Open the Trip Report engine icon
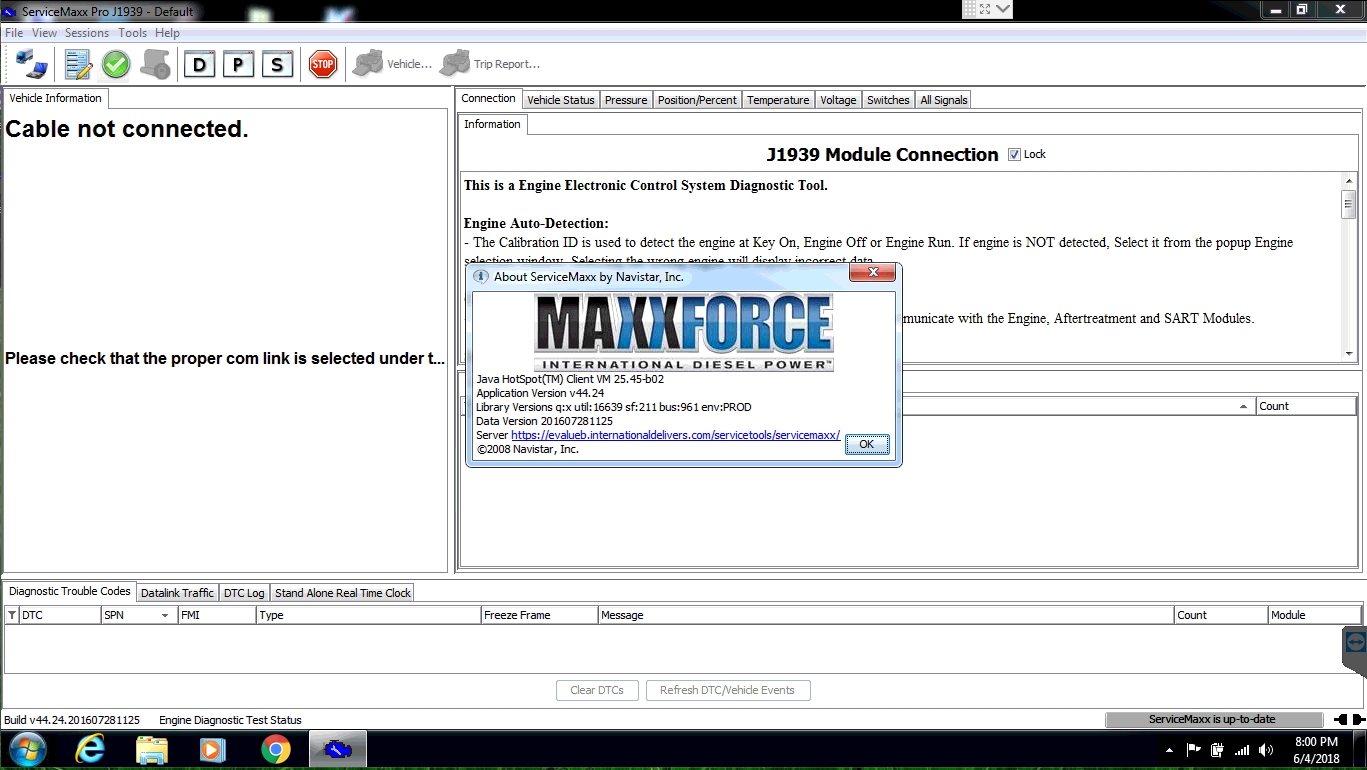Screen dimensions: 1367x770 455,64
